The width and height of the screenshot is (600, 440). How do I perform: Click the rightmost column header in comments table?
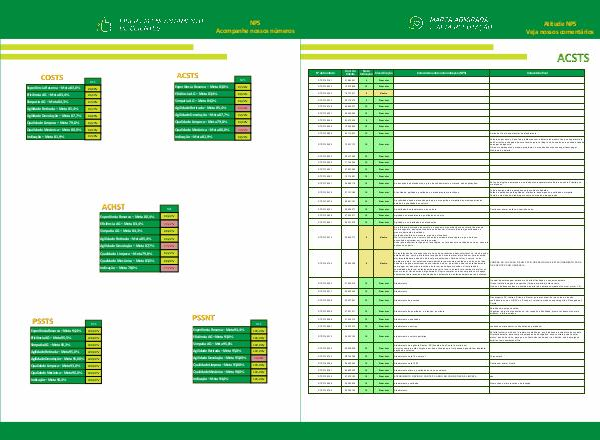click(x=537, y=73)
